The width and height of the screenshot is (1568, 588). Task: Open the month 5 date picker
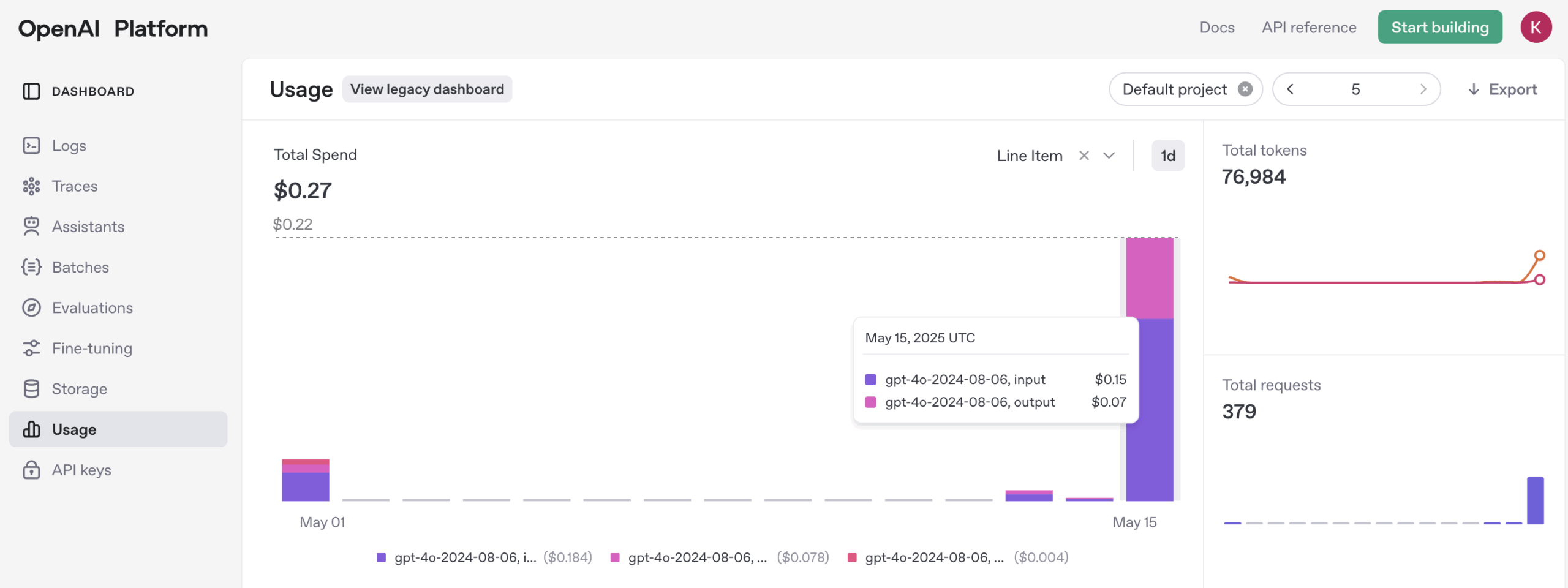pos(1355,89)
